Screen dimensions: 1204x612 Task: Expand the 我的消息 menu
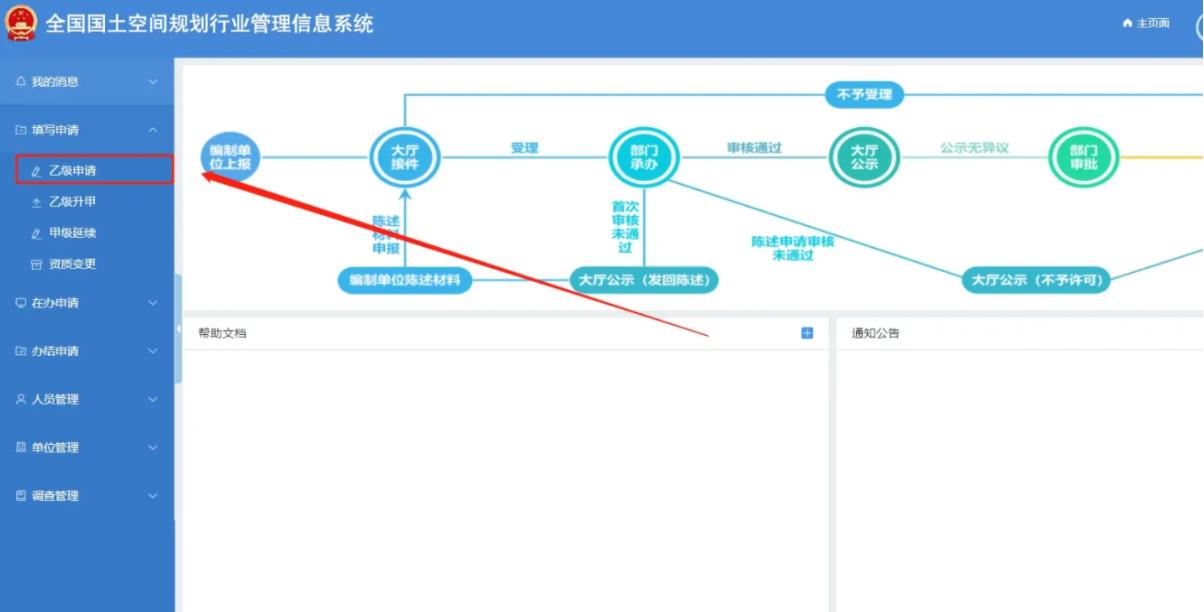(87, 82)
